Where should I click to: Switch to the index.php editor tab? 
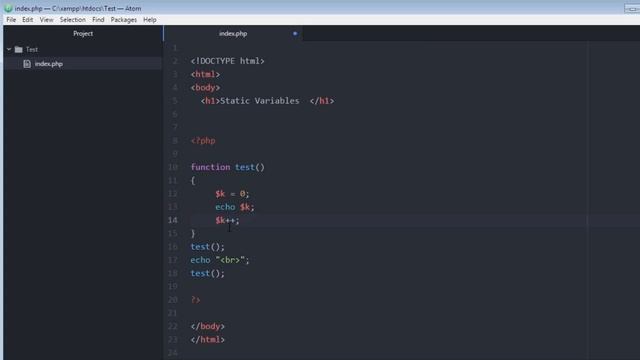pos(233,33)
